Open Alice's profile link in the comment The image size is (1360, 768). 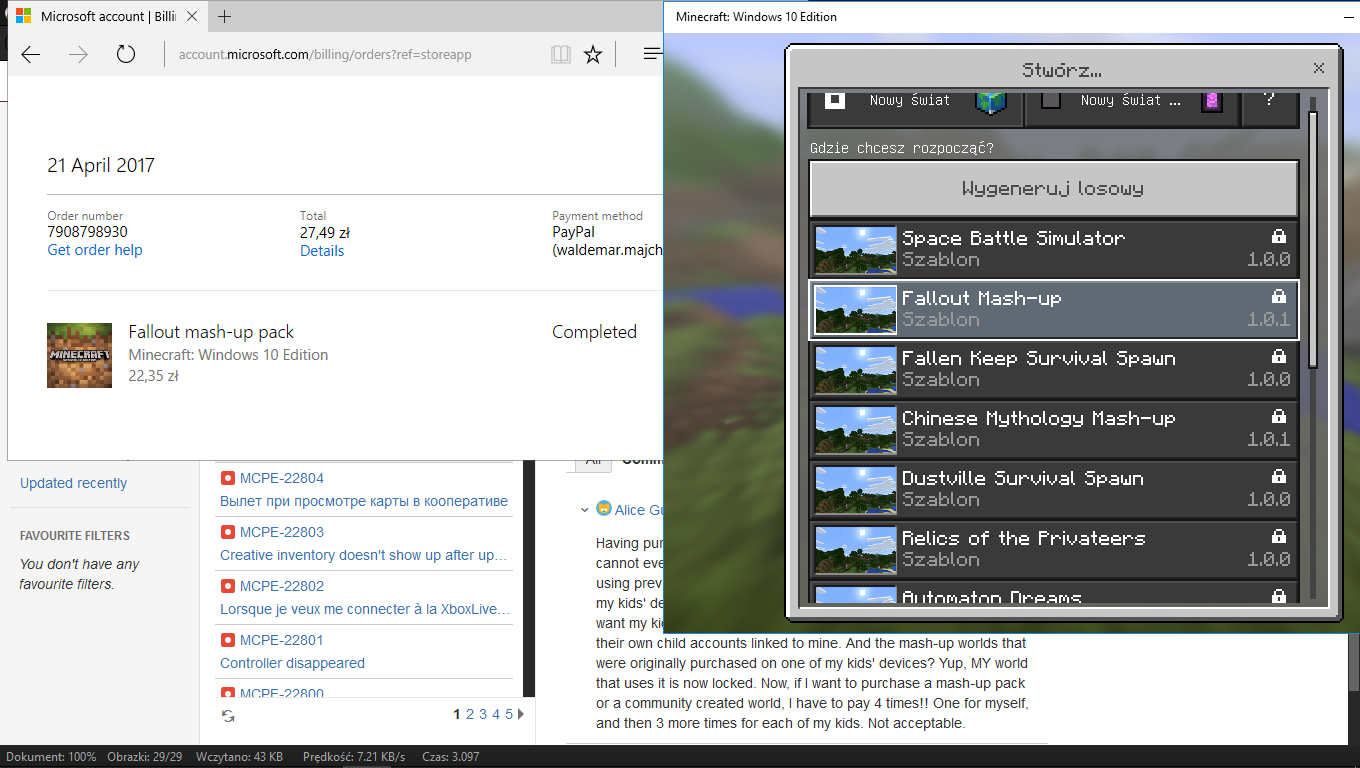[x=638, y=510]
